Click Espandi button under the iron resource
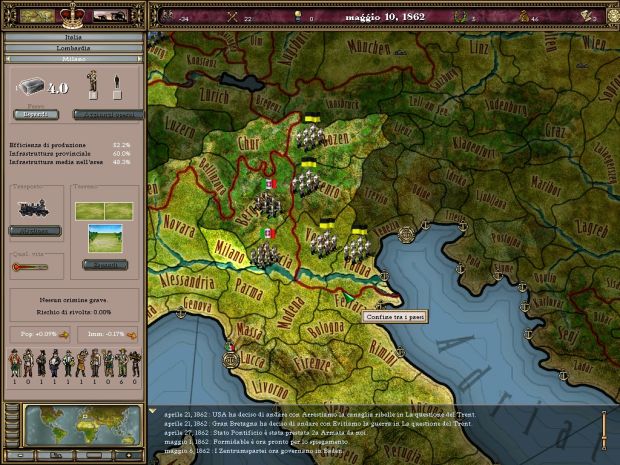620x465 pixels. tap(36, 114)
